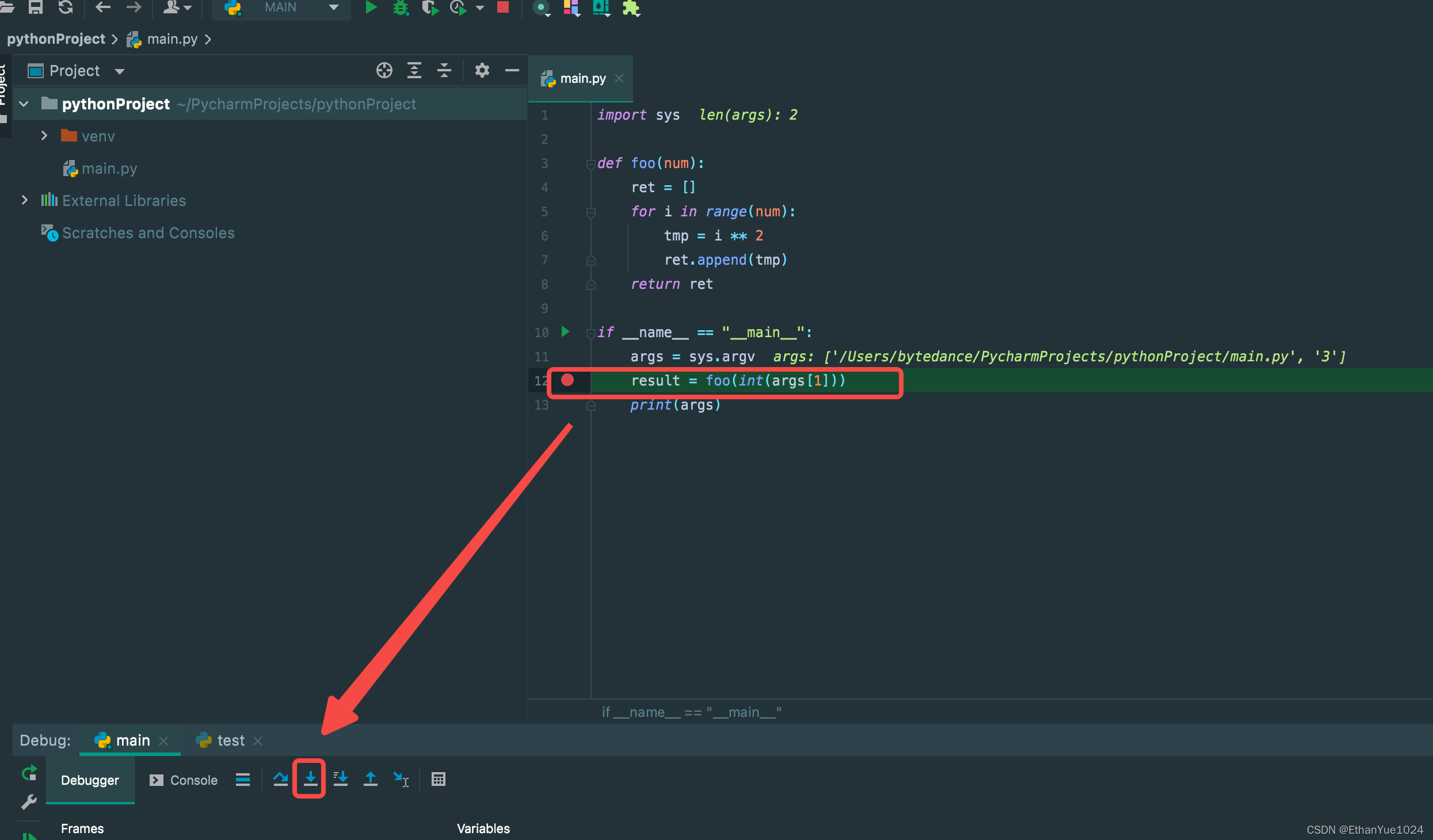This screenshot has height=840, width=1433.
Task: Click the run gutter arrow on line 10
Action: tap(565, 331)
